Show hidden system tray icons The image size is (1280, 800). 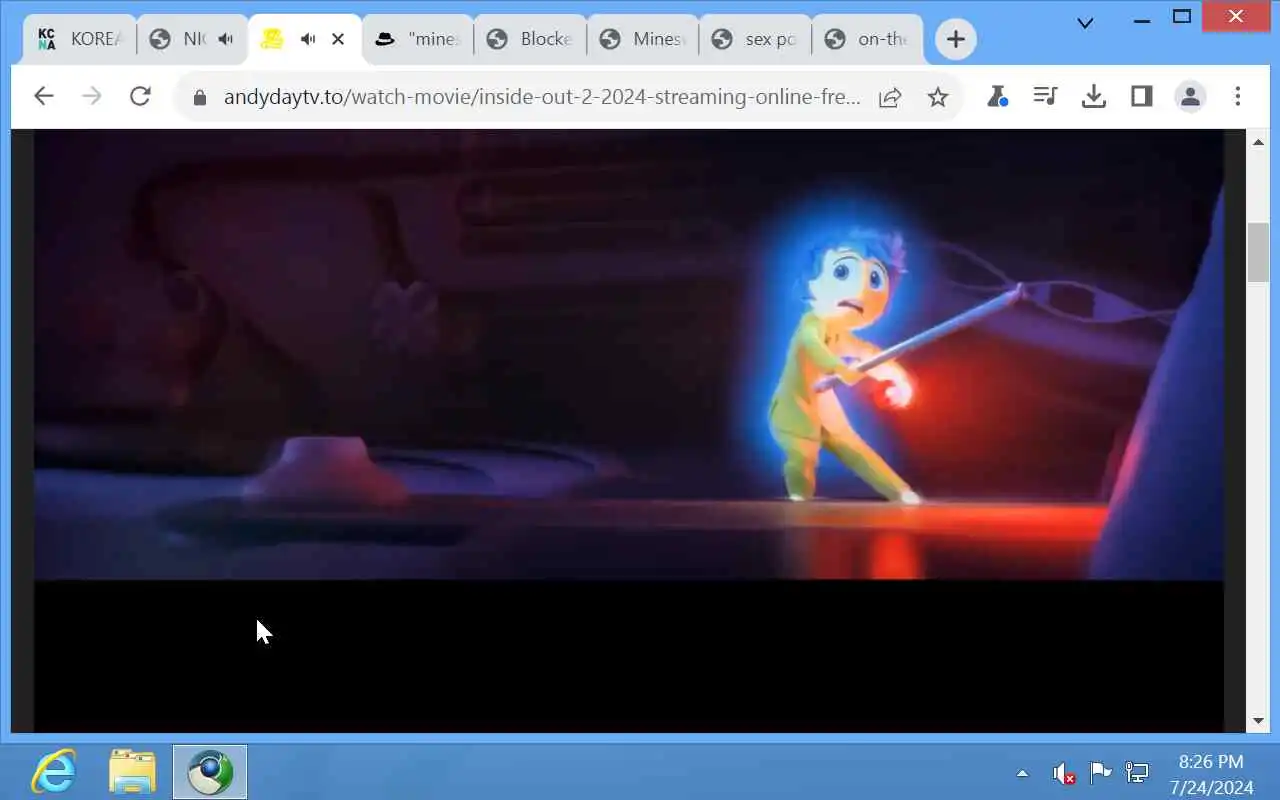1022,773
